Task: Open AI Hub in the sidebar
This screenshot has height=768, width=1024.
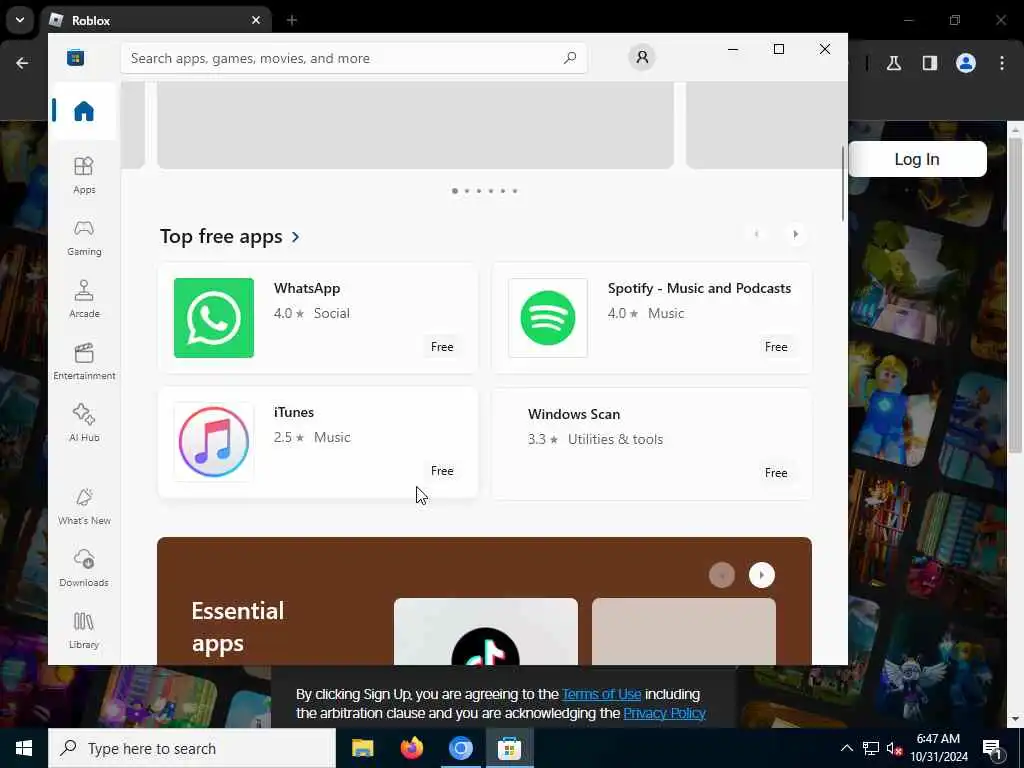Action: tap(84, 423)
